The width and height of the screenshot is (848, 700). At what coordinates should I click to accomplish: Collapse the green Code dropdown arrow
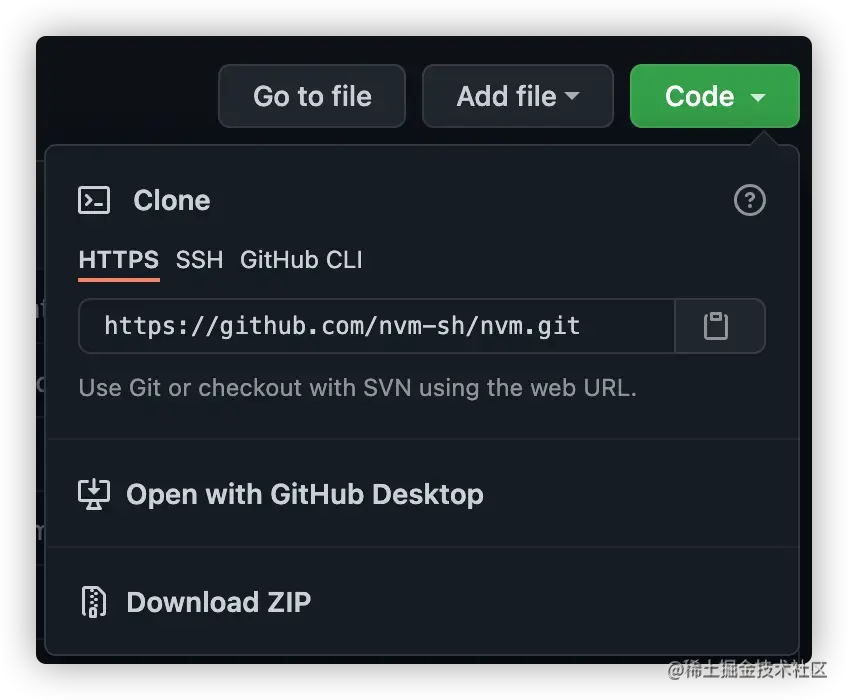coord(758,97)
